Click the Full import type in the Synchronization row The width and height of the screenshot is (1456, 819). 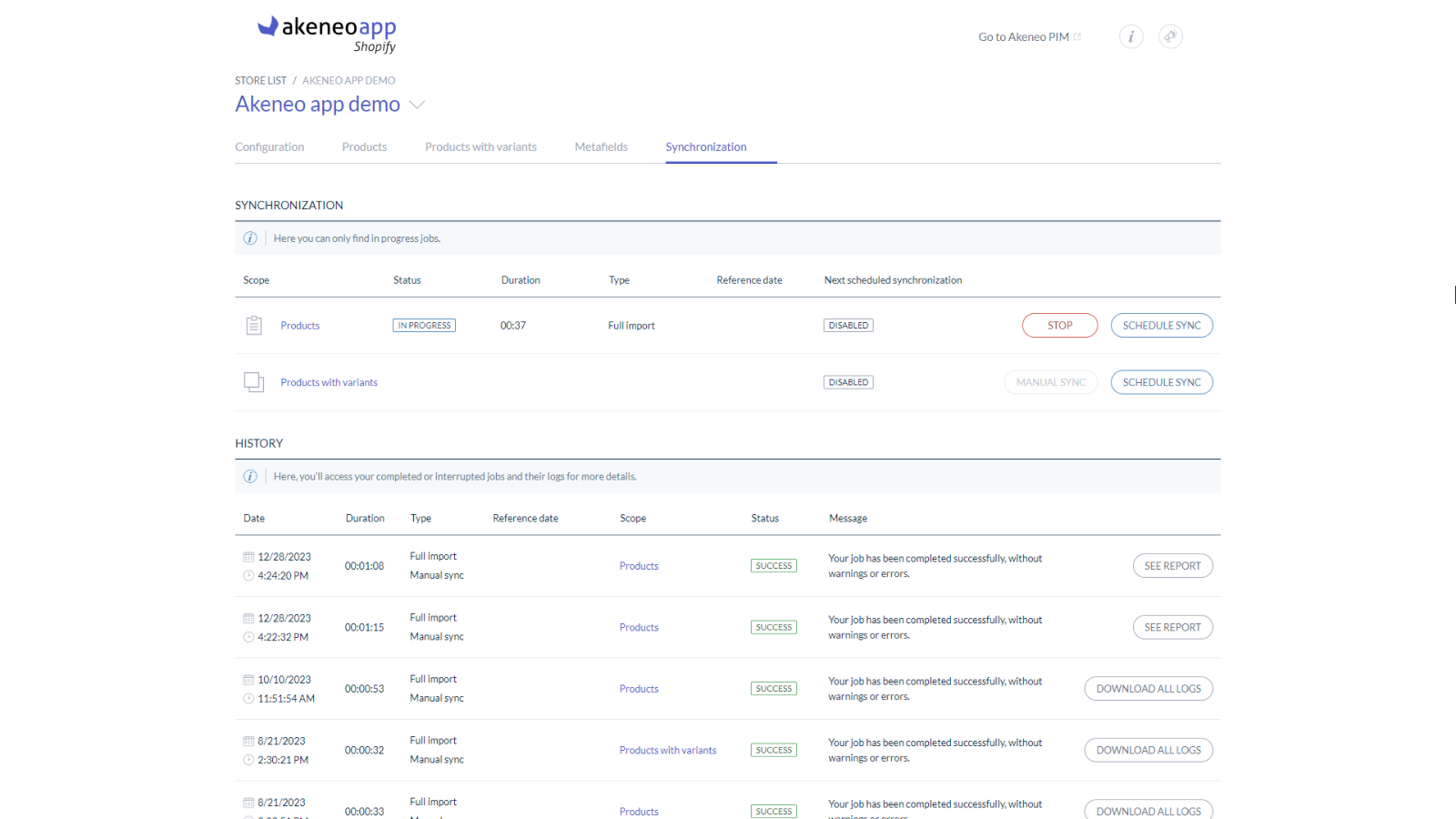point(632,326)
